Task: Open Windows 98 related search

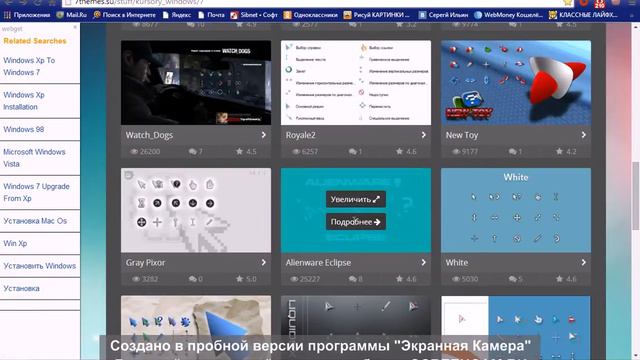Action: tap(24, 129)
